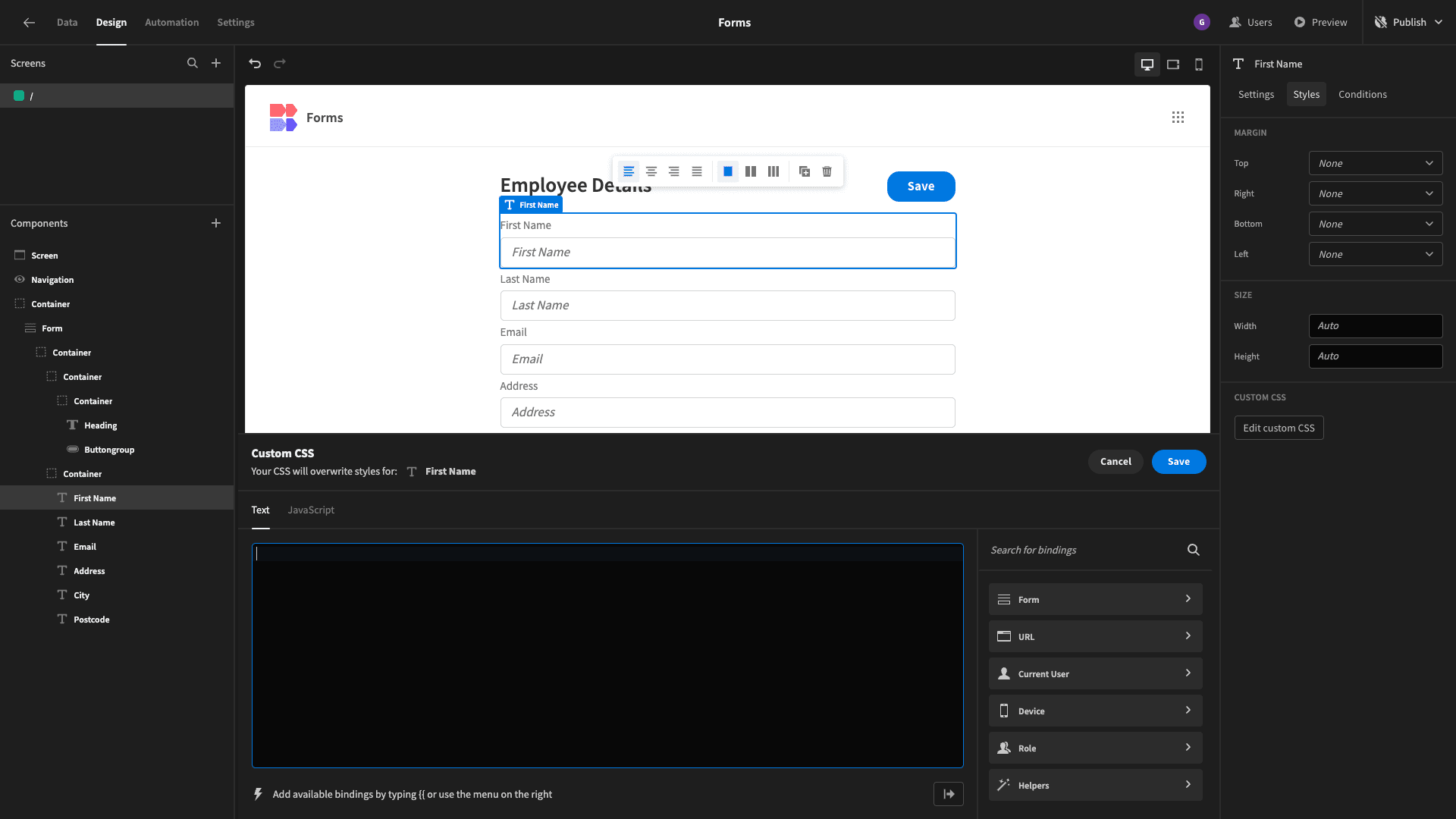Search bindings with magnifier icon
The width and height of the screenshot is (1456, 819).
pyautogui.click(x=1194, y=550)
